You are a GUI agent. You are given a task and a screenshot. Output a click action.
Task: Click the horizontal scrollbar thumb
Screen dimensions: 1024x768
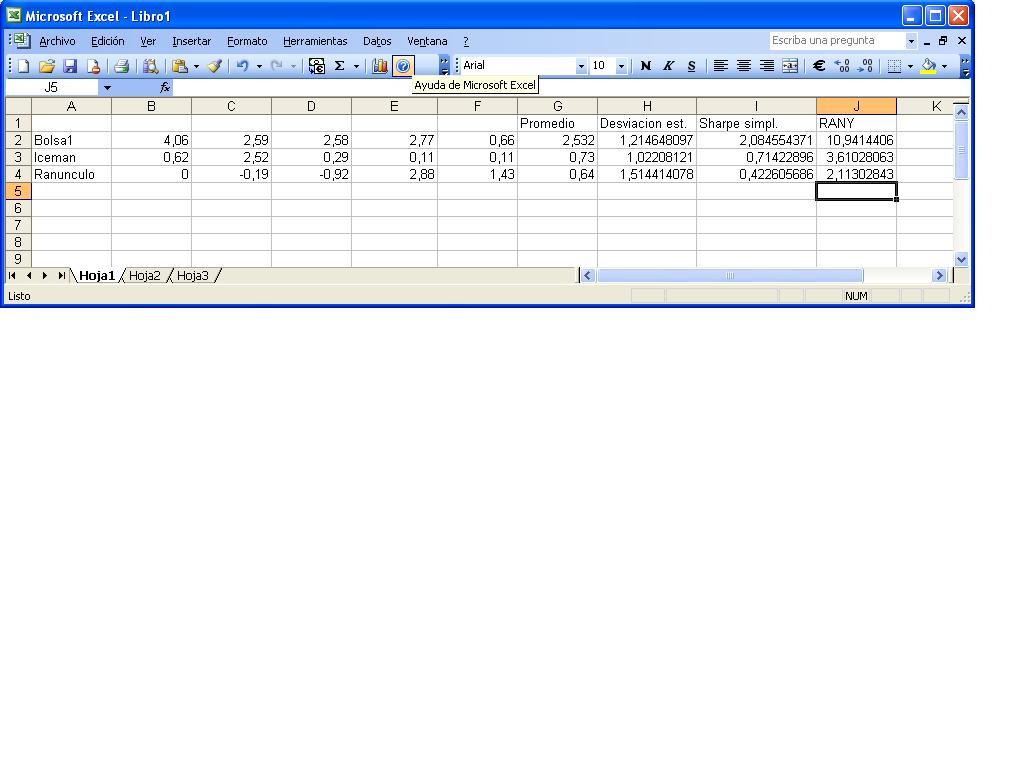click(x=730, y=276)
